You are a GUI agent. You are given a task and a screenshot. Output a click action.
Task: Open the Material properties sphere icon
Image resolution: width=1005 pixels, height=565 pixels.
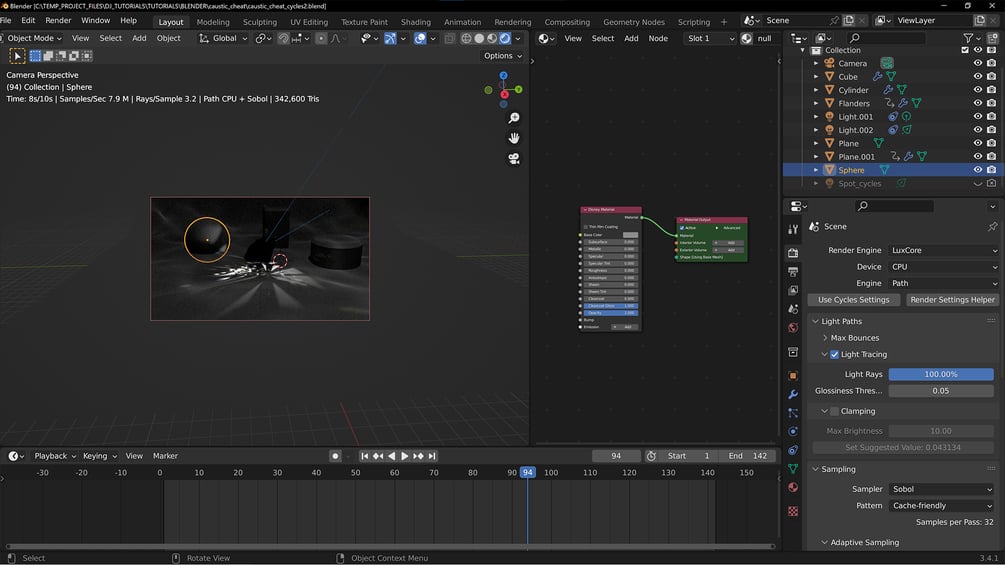tap(793, 487)
